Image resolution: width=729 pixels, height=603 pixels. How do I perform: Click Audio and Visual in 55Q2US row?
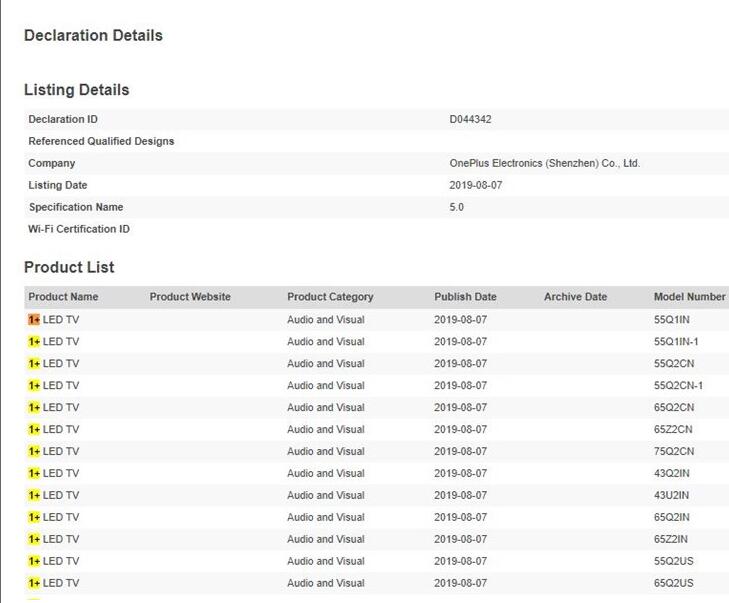325,562
